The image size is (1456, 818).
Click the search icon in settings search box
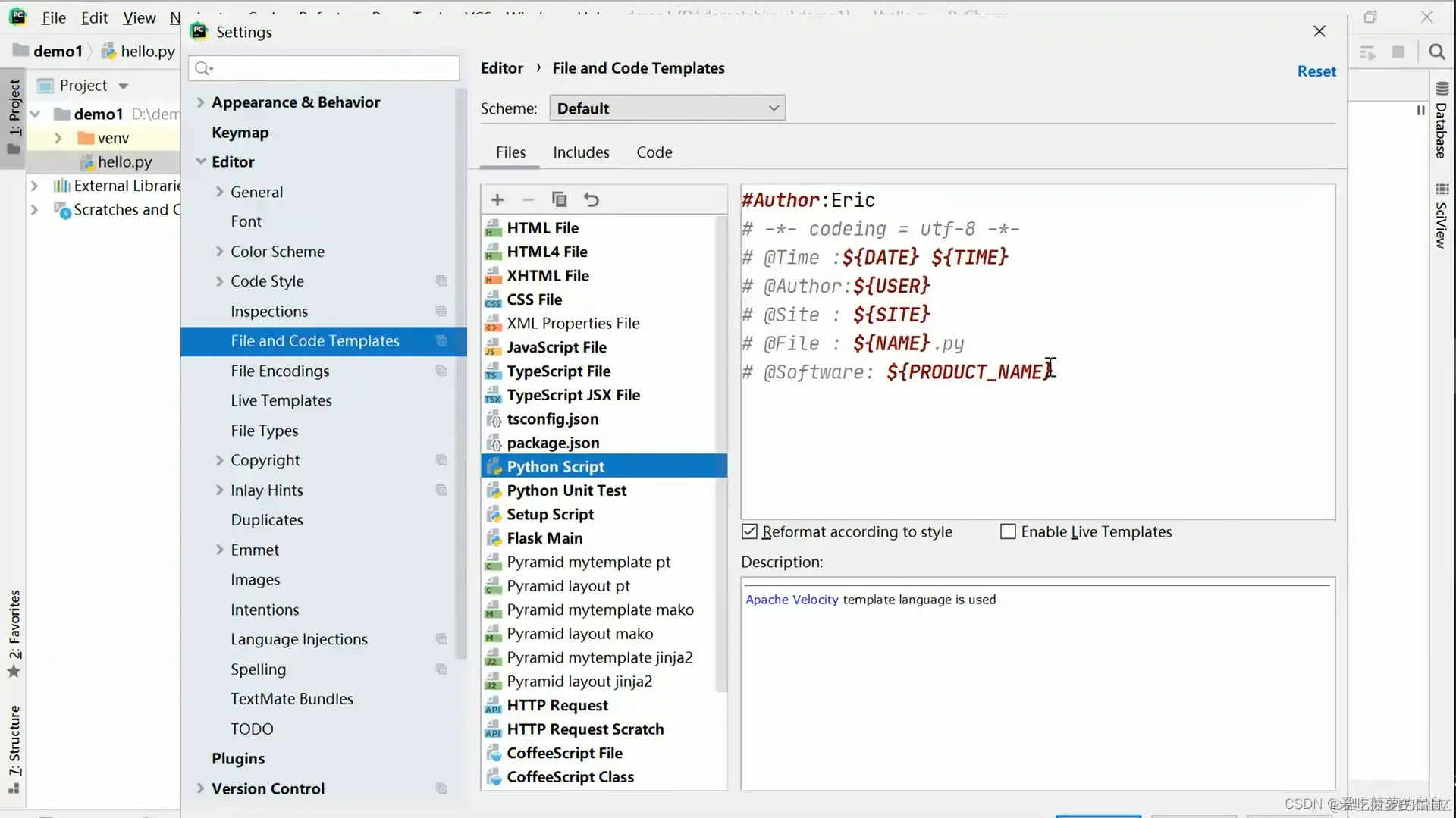coord(203,68)
